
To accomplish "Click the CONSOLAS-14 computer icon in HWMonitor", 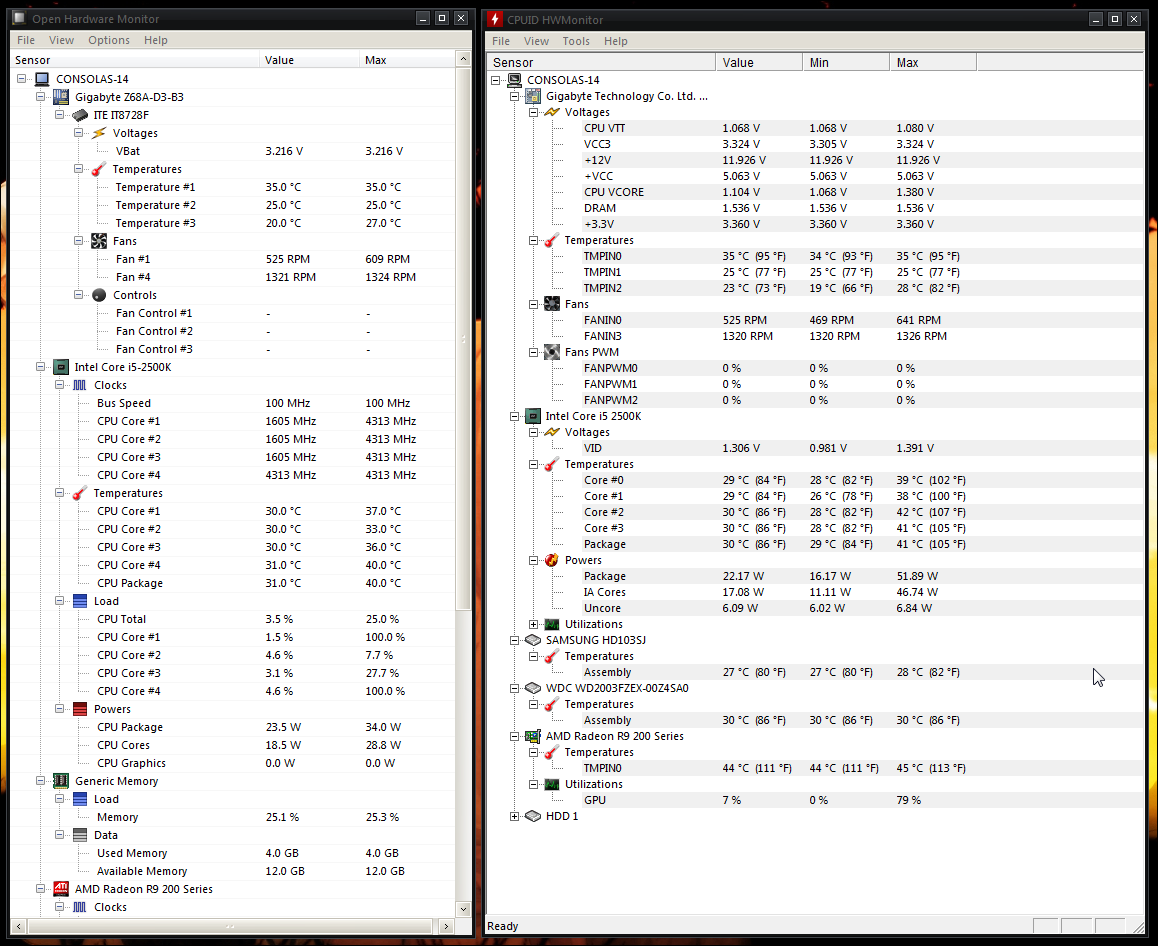I will (514, 80).
